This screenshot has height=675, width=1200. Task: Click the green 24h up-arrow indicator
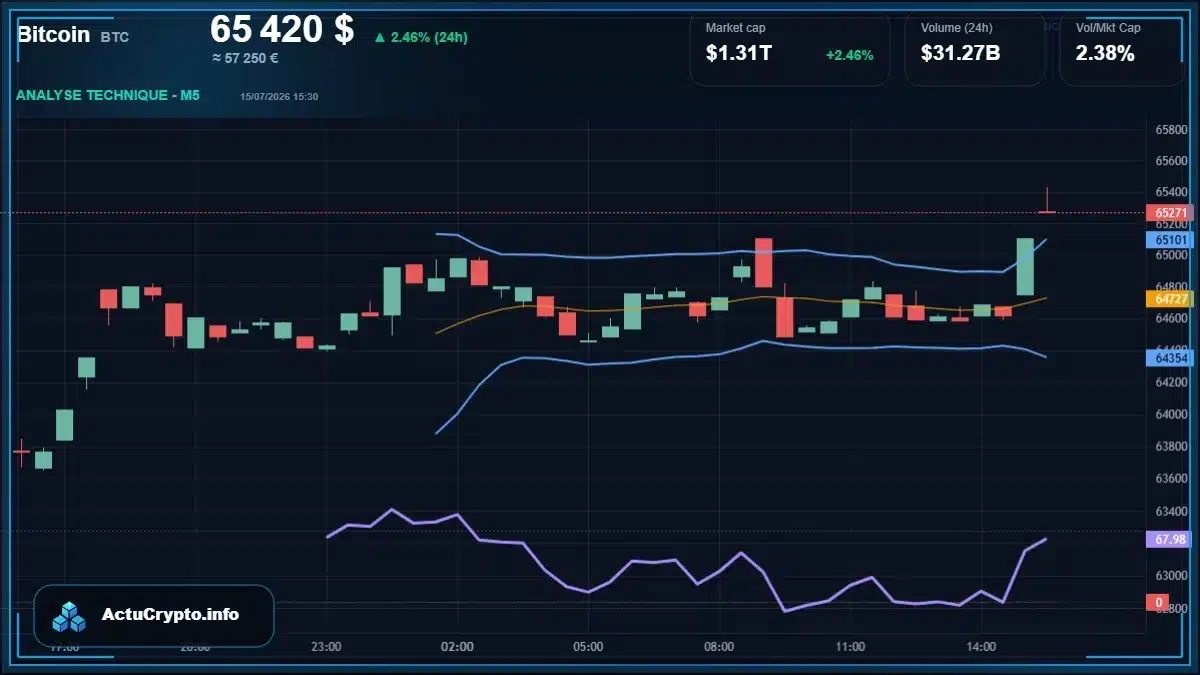tap(380, 38)
